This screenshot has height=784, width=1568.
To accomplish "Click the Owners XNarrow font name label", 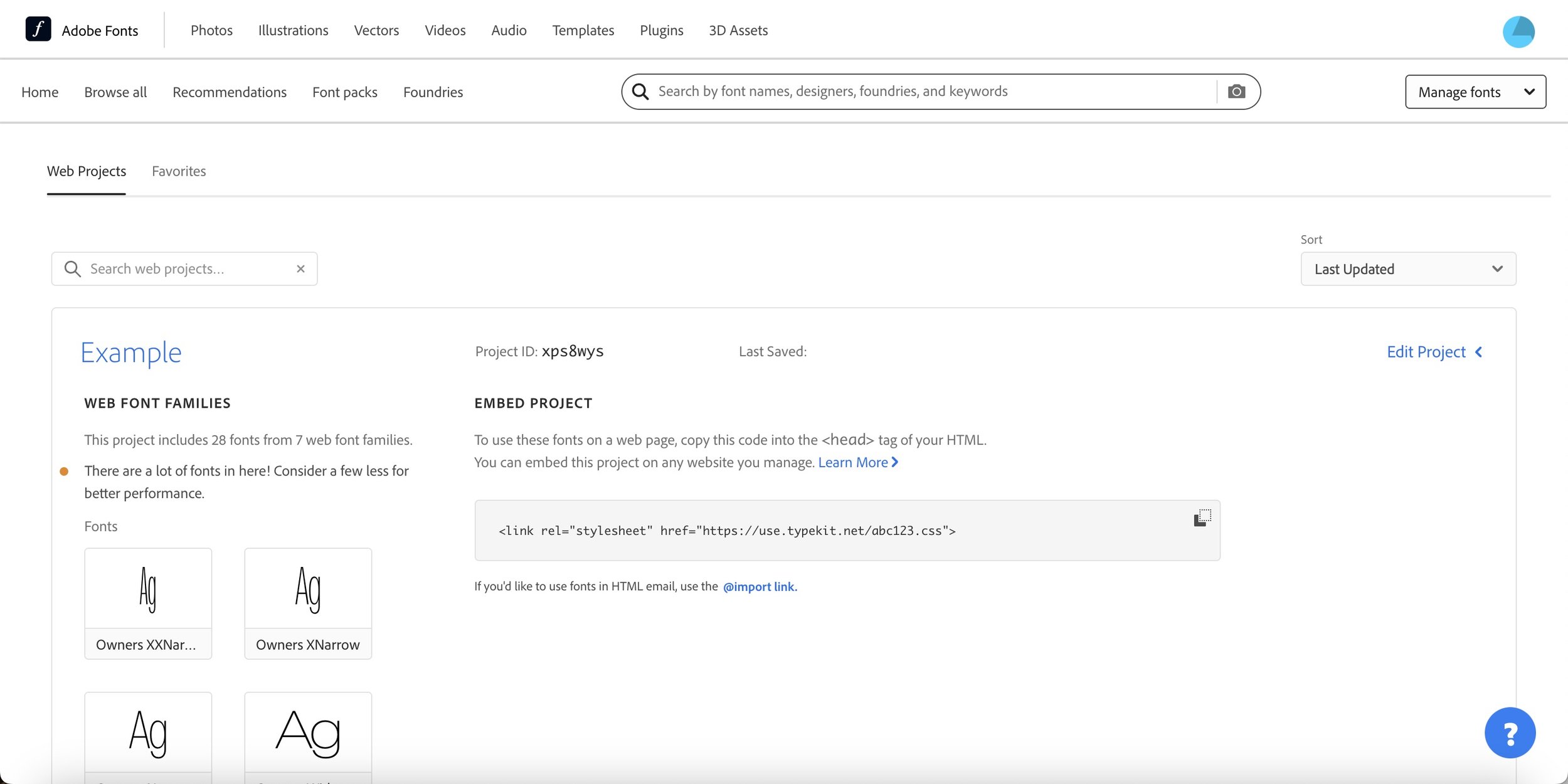I will (308, 645).
